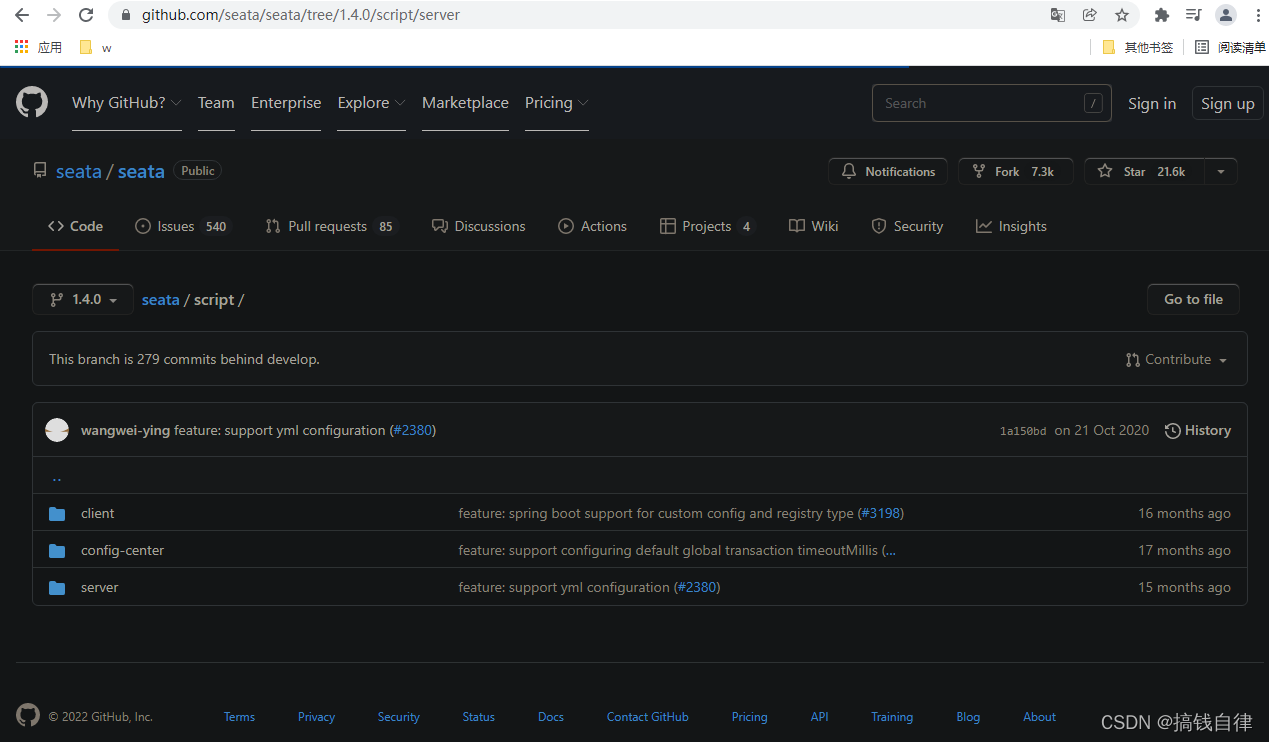Expand the Why GitHub? menu
Image resolution: width=1269 pixels, height=742 pixels.
[127, 103]
